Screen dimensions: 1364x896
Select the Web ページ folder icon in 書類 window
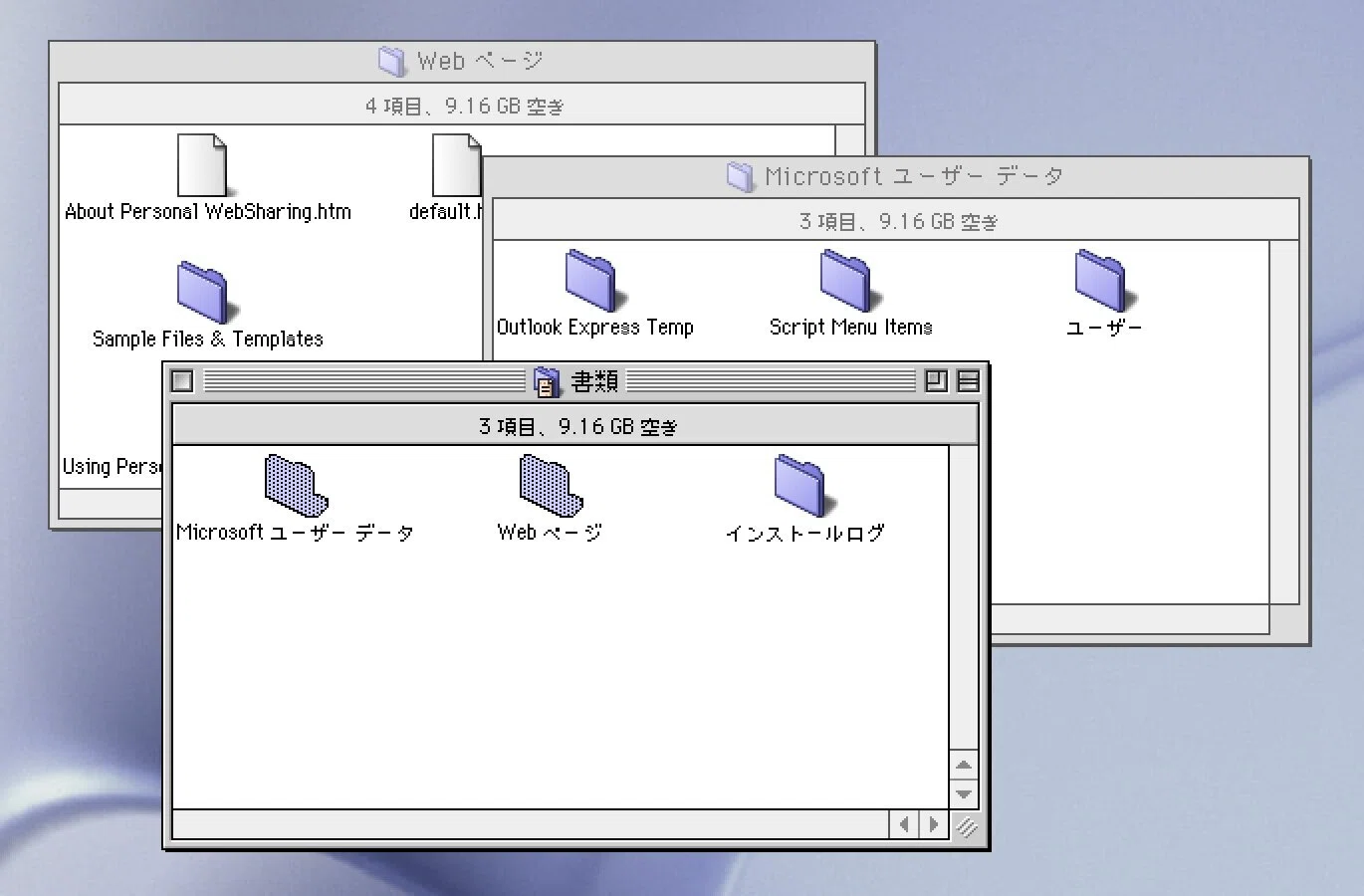click(550, 485)
